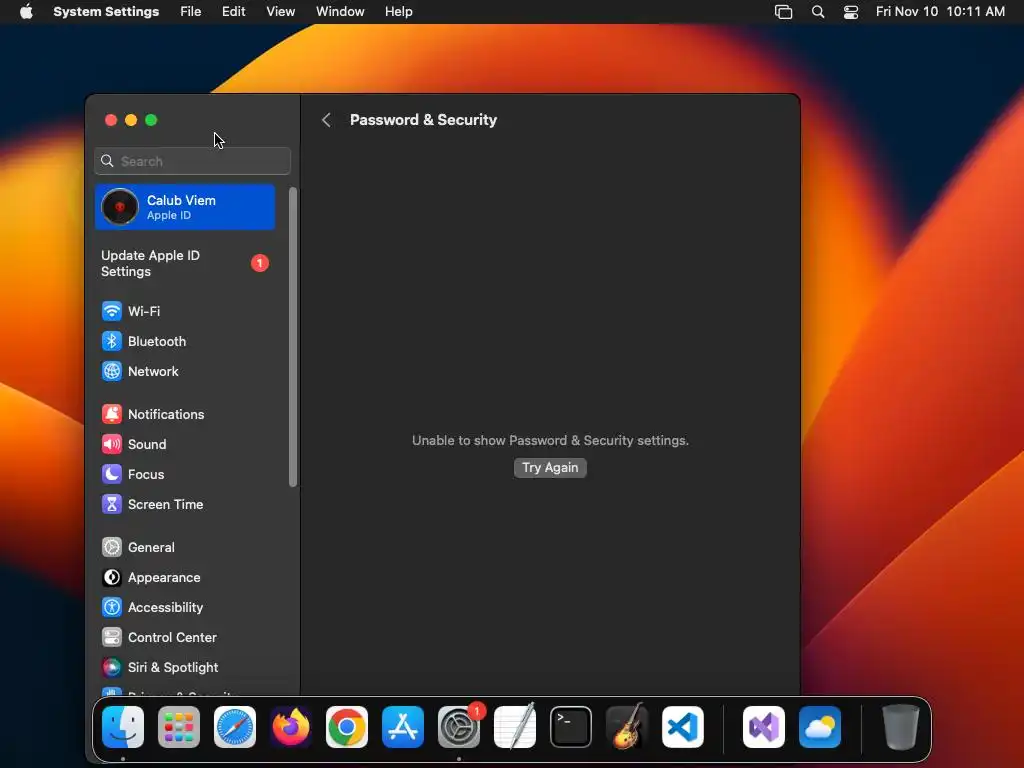Open Visual Studio Code from Dock
Screen dimensions: 1024x768
pos(682,727)
